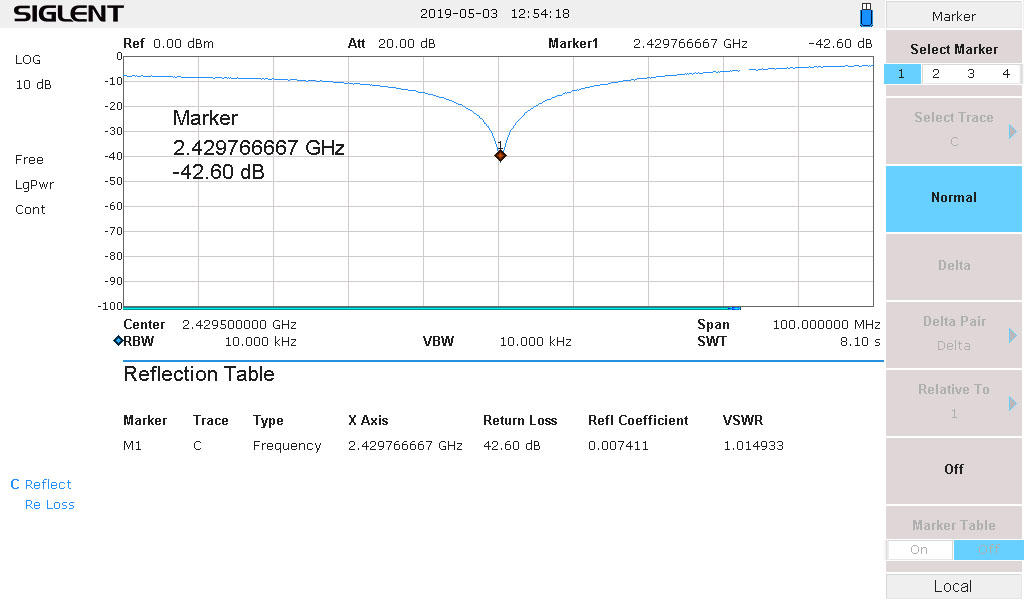Switch to marker 4 in Select Marker

[x=1005, y=74]
